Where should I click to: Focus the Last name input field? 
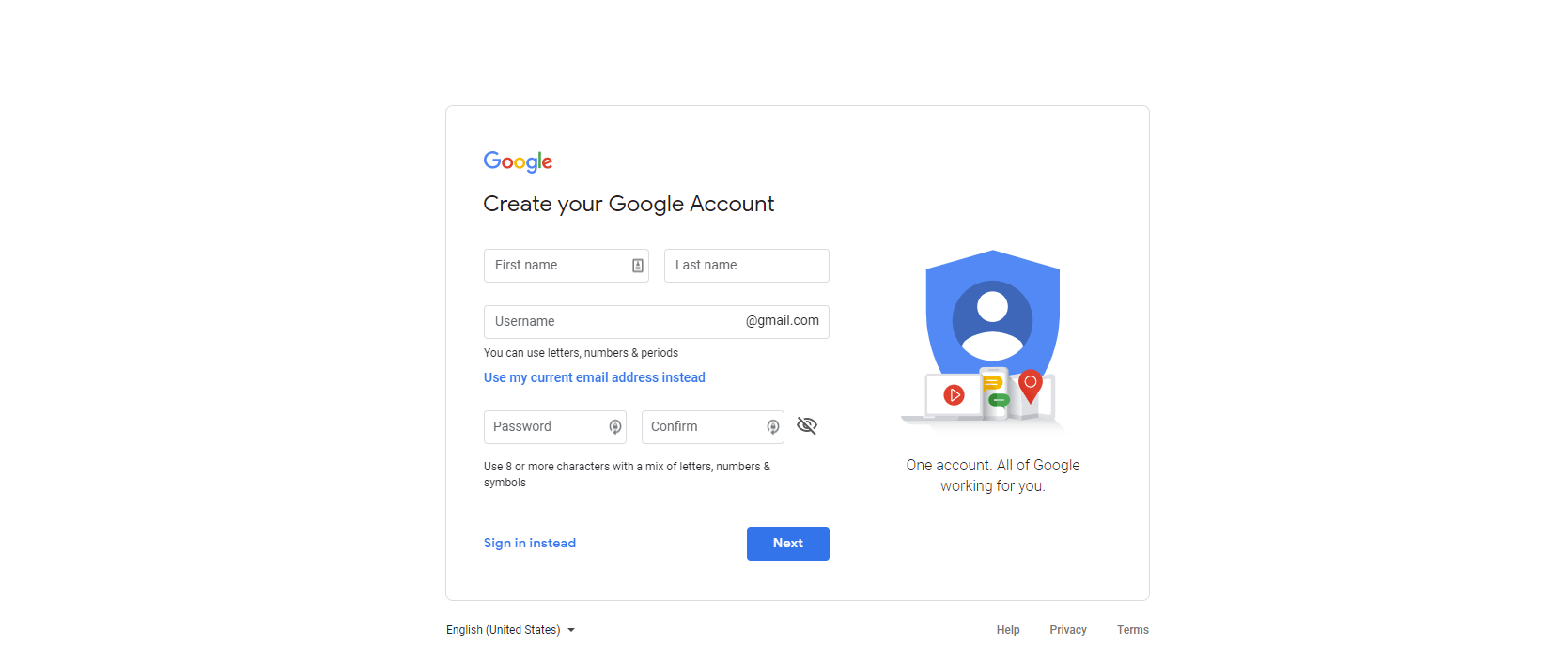point(746,266)
